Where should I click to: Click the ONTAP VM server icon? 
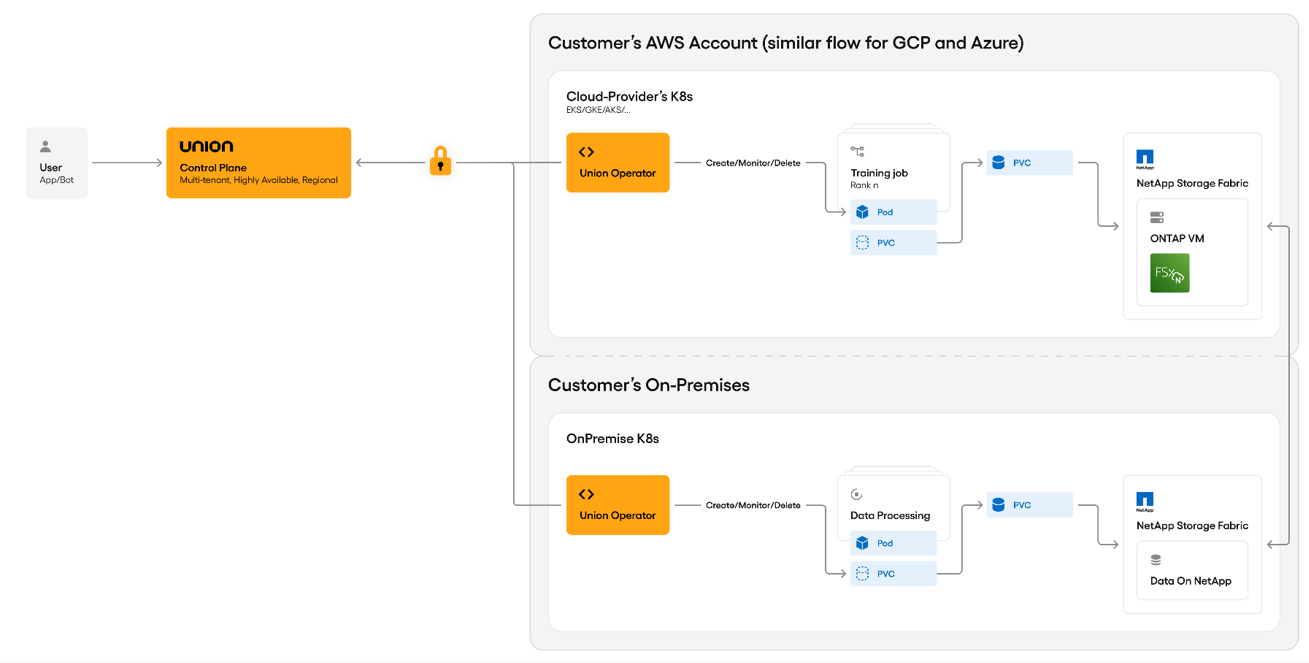[1158, 217]
